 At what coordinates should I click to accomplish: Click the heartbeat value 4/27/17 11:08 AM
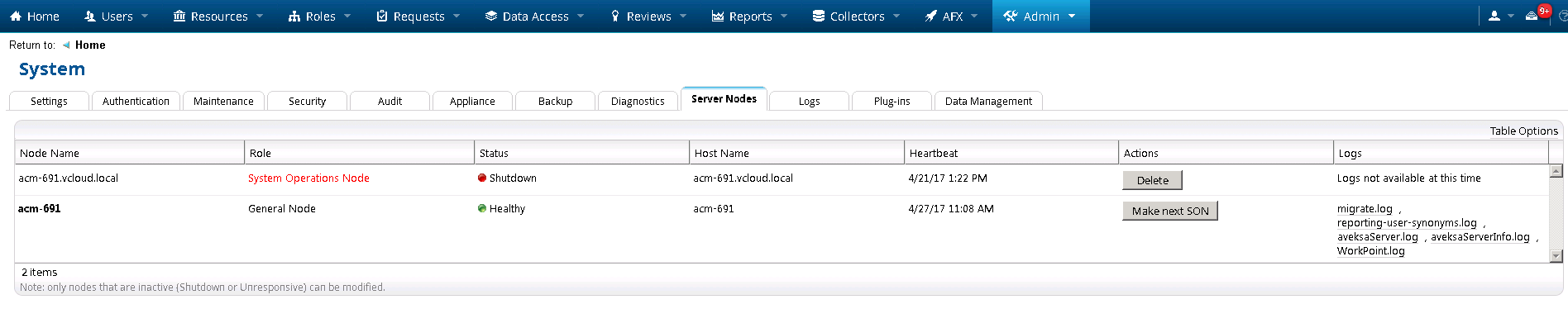pyautogui.click(x=951, y=209)
